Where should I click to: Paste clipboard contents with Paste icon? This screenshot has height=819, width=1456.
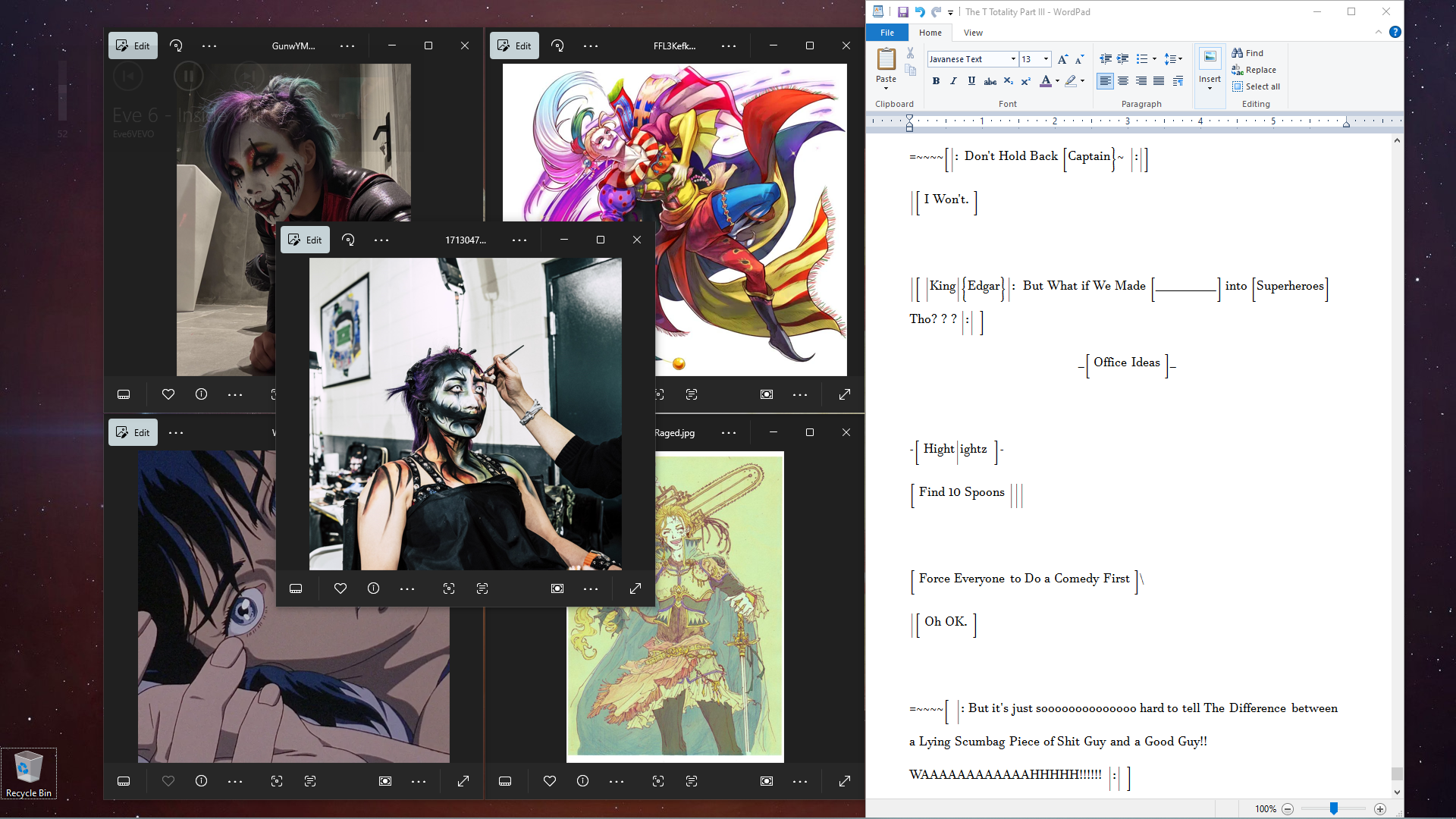(886, 59)
